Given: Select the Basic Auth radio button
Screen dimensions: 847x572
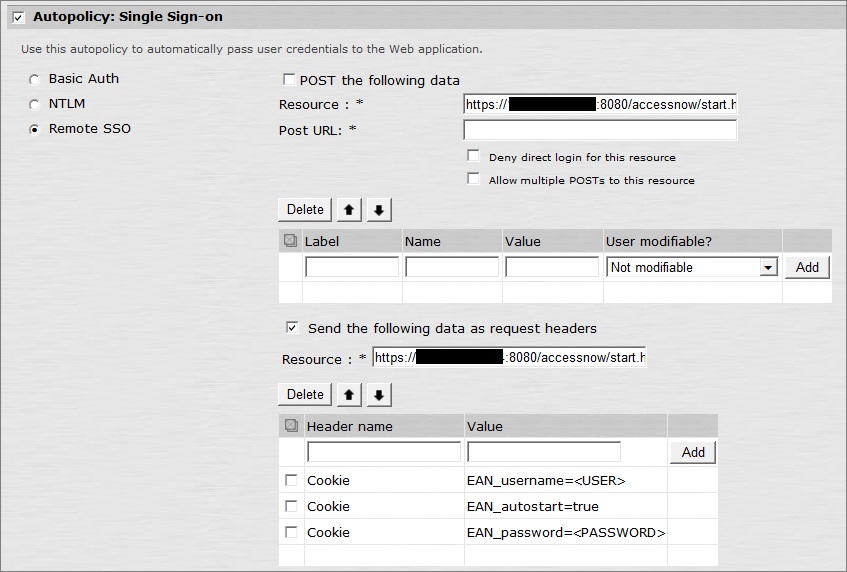Looking at the screenshot, I should click(35, 79).
